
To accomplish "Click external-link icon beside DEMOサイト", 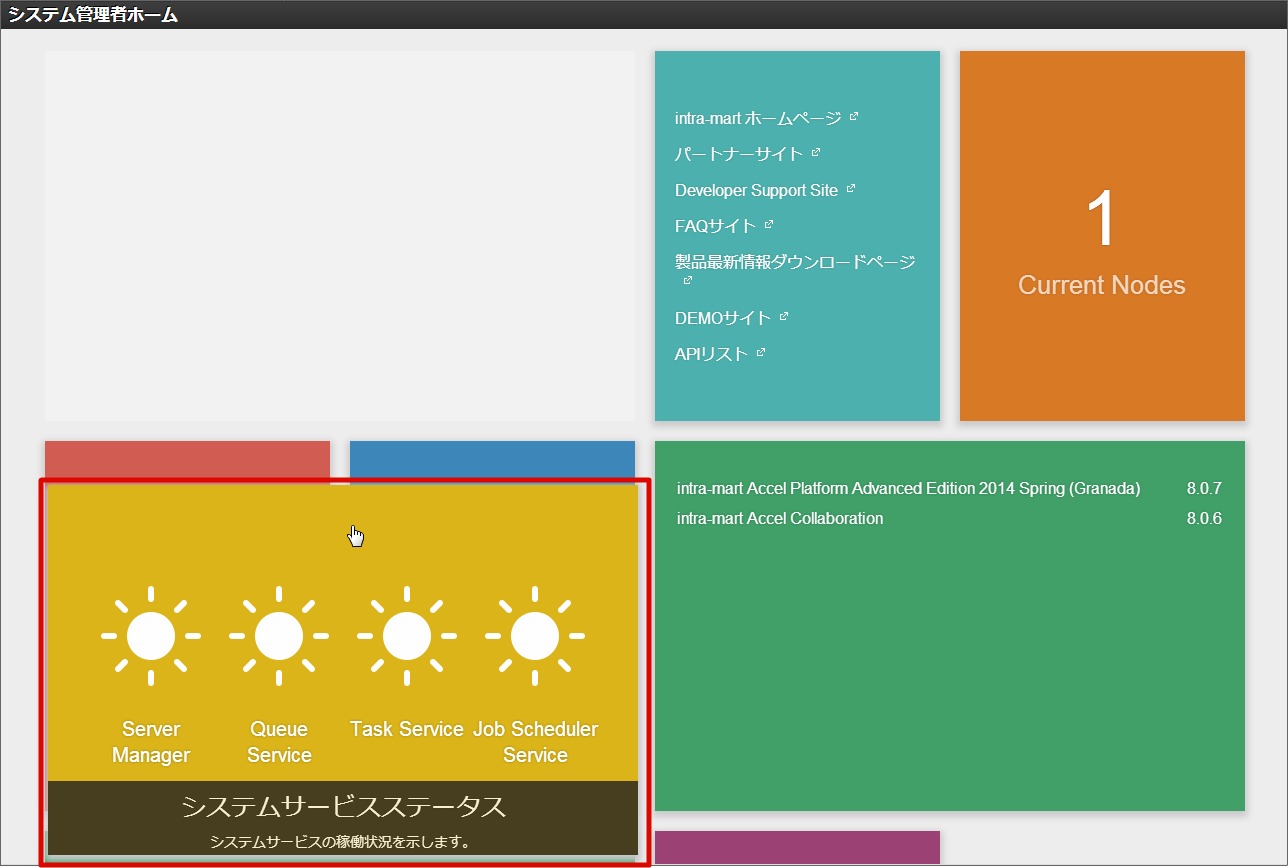I will point(784,317).
